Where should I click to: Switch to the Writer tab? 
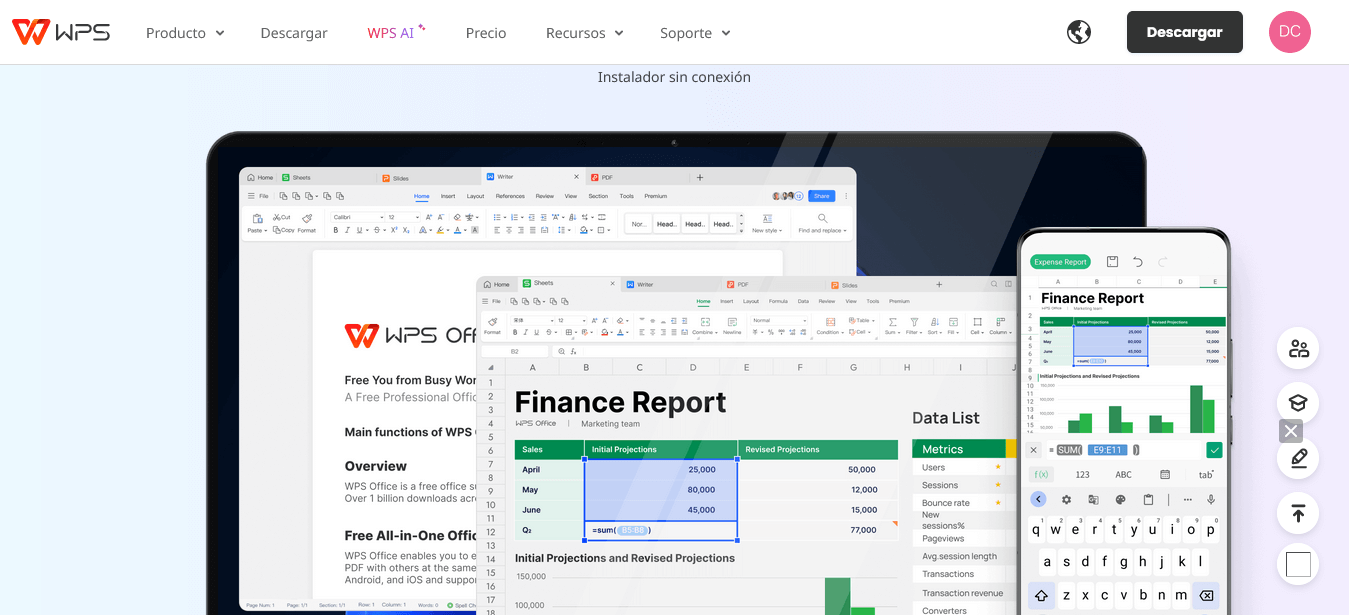point(640,283)
